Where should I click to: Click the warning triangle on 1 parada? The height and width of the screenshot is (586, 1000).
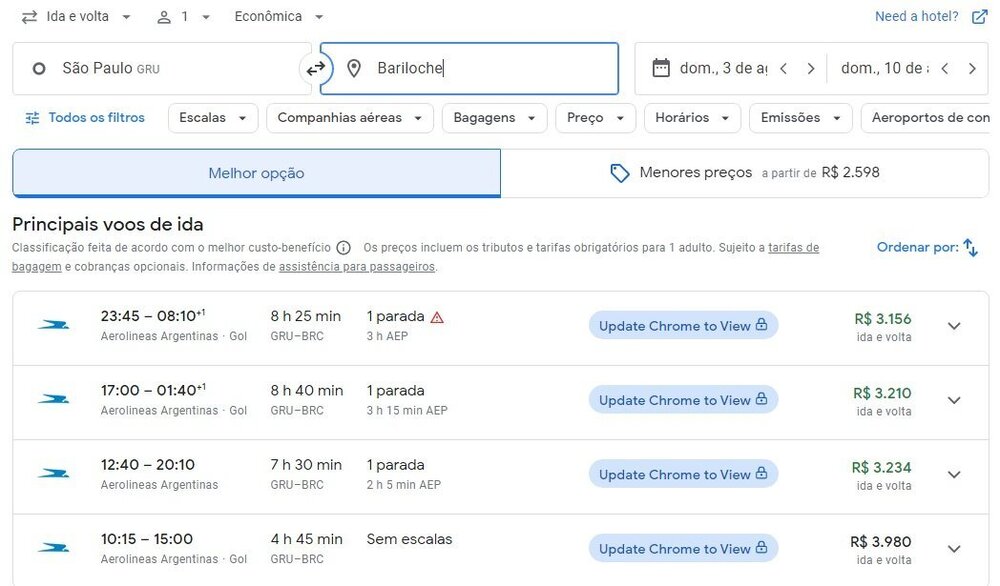click(x=437, y=317)
